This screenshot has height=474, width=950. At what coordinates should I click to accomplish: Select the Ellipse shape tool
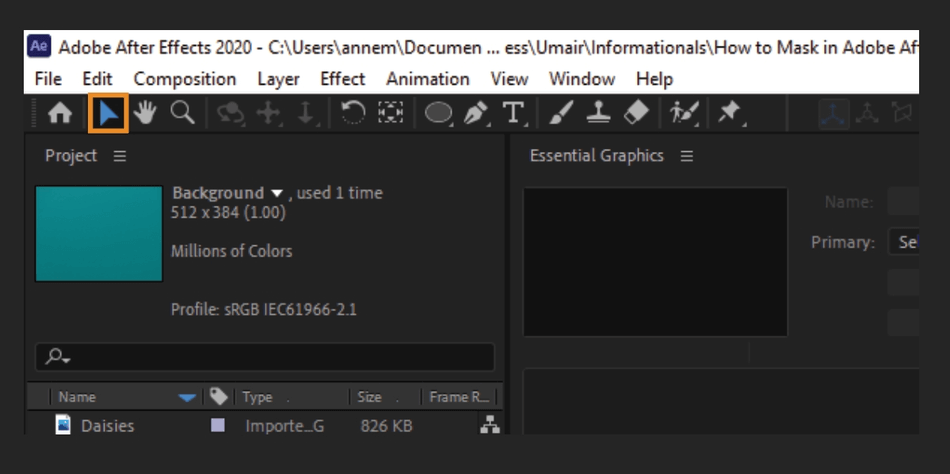pos(438,113)
